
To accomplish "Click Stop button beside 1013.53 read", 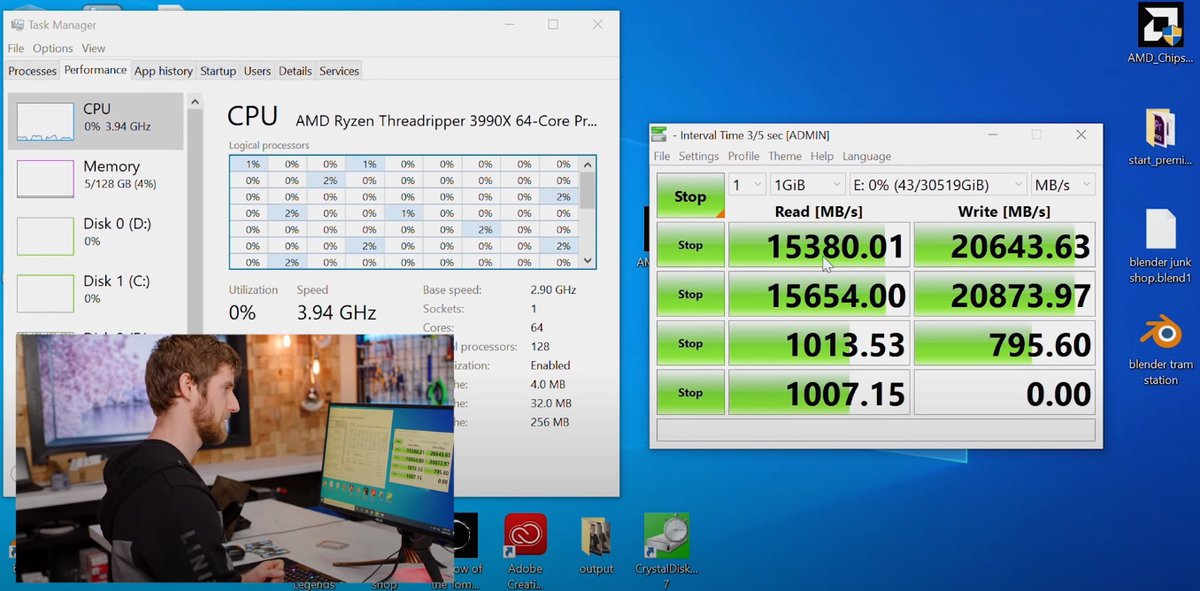I will (690, 344).
